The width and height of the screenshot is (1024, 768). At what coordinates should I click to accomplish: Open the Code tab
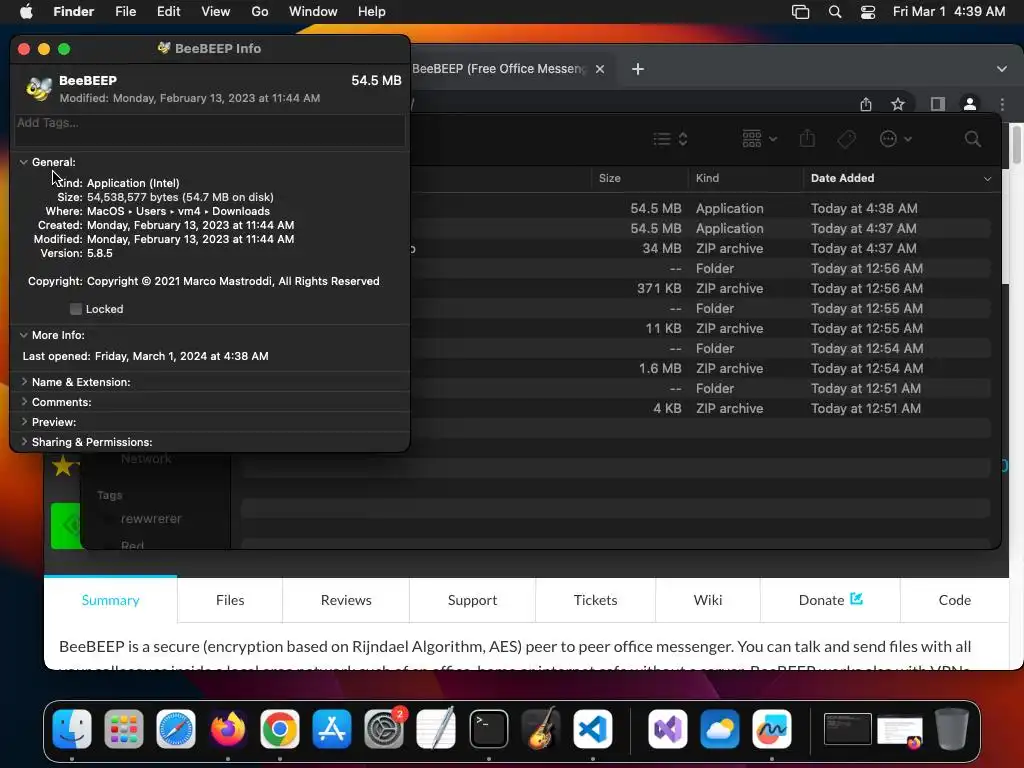(x=955, y=600)
